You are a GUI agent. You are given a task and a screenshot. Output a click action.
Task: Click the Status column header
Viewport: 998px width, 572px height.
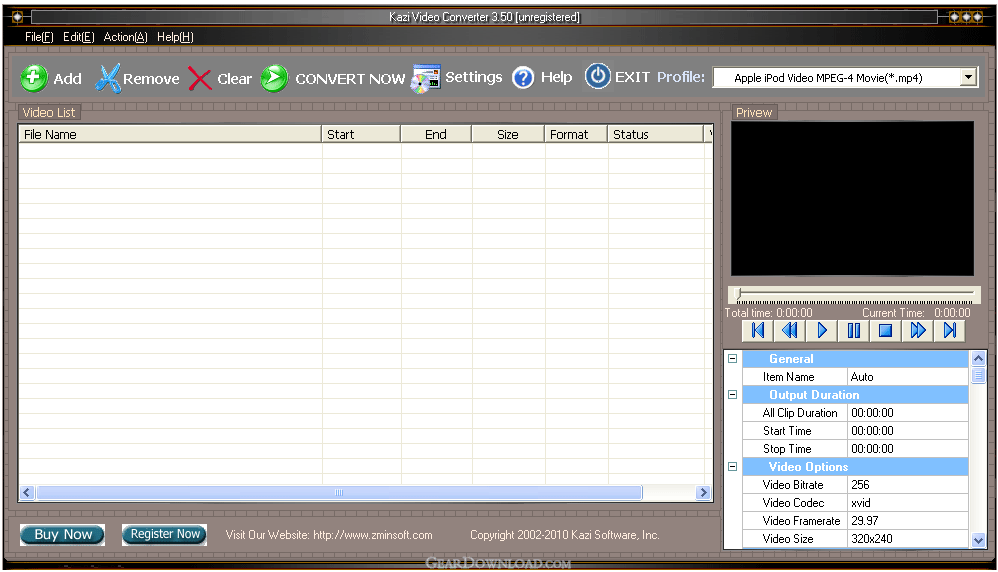655,134
